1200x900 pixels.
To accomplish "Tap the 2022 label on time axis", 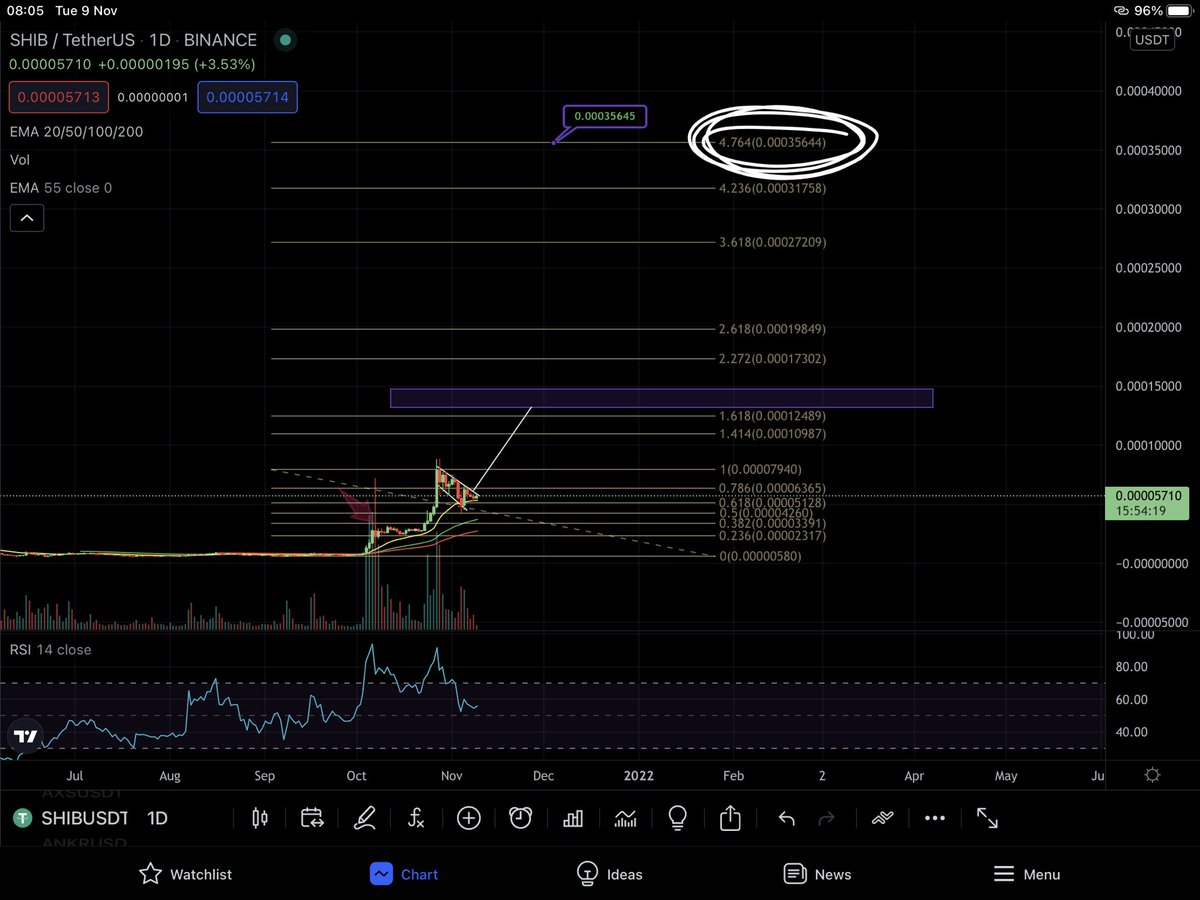I will tap(639, 775).
